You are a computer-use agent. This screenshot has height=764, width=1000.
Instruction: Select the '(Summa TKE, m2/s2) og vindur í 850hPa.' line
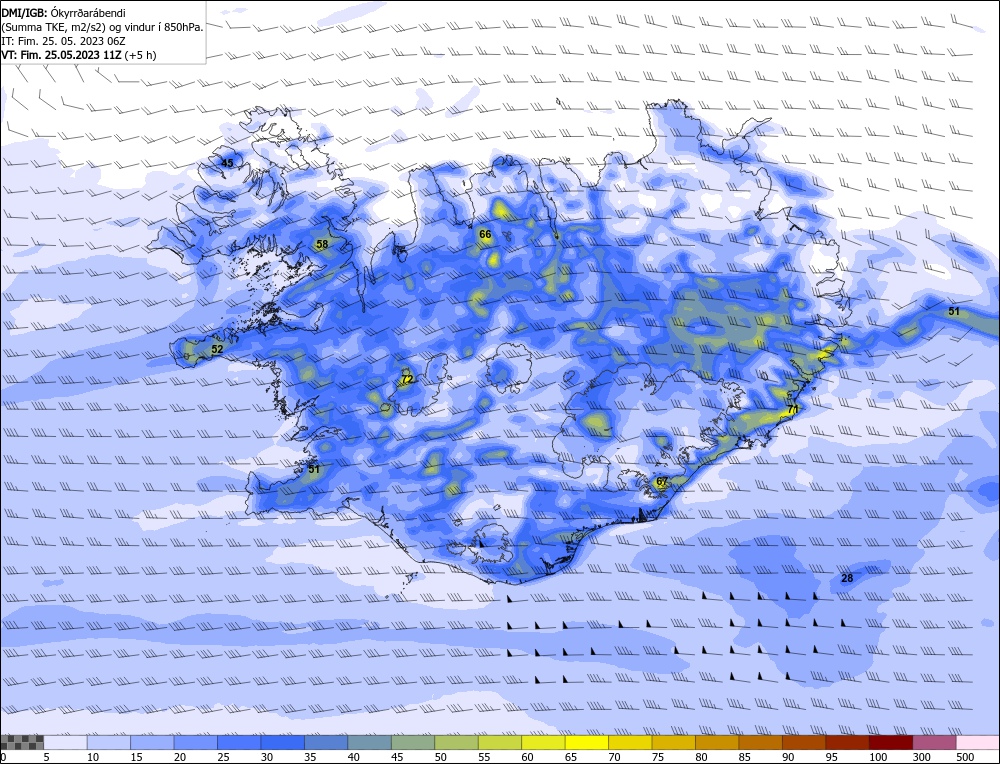click(103, 27)
